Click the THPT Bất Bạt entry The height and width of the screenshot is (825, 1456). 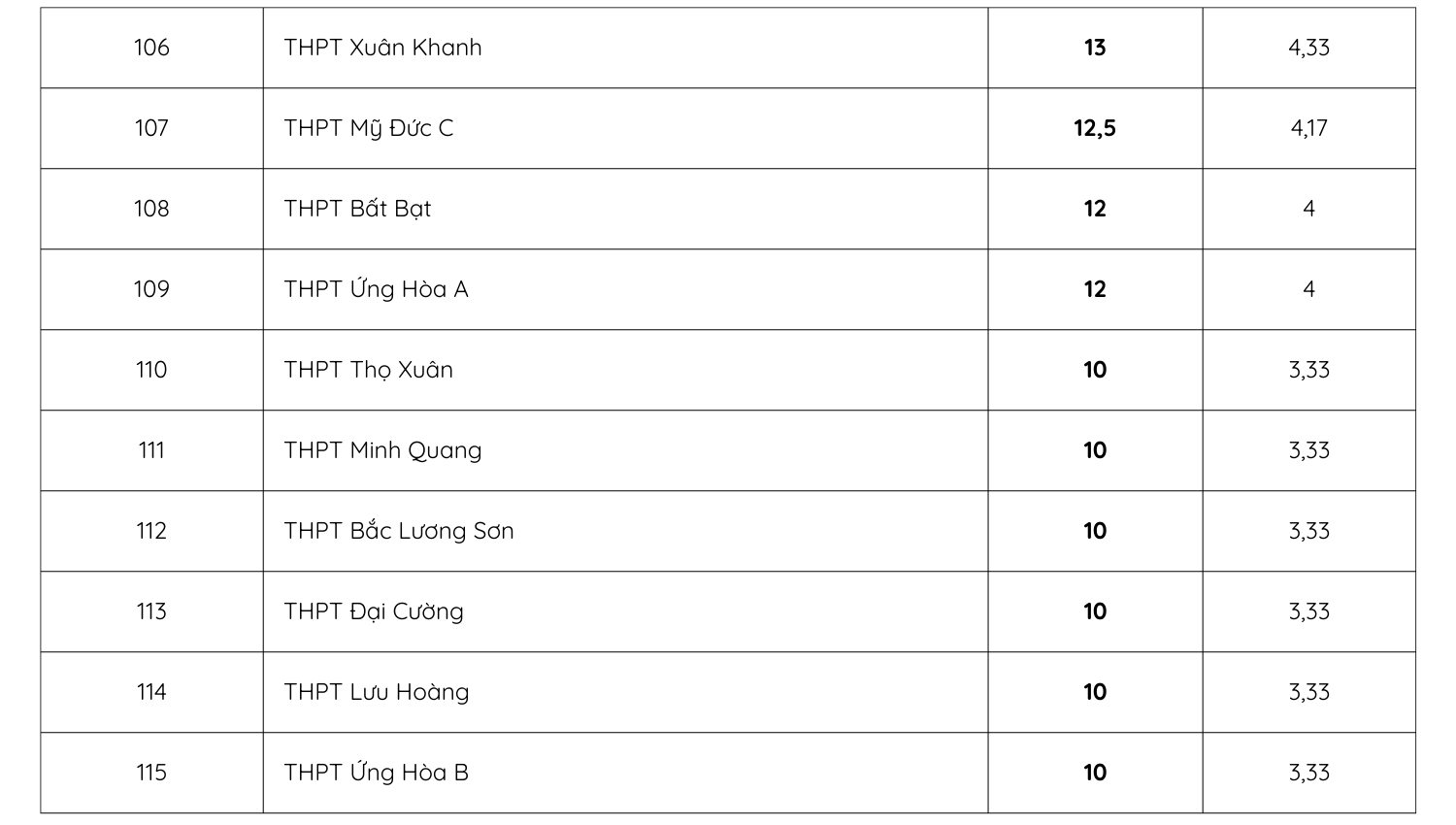pyautogui.click(x=357, y=209)
